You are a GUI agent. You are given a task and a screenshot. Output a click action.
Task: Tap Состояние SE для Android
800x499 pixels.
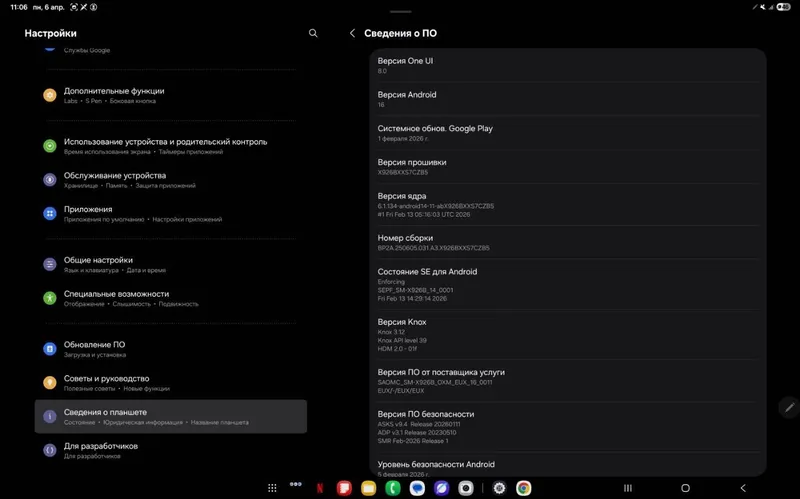pos(568,284)
